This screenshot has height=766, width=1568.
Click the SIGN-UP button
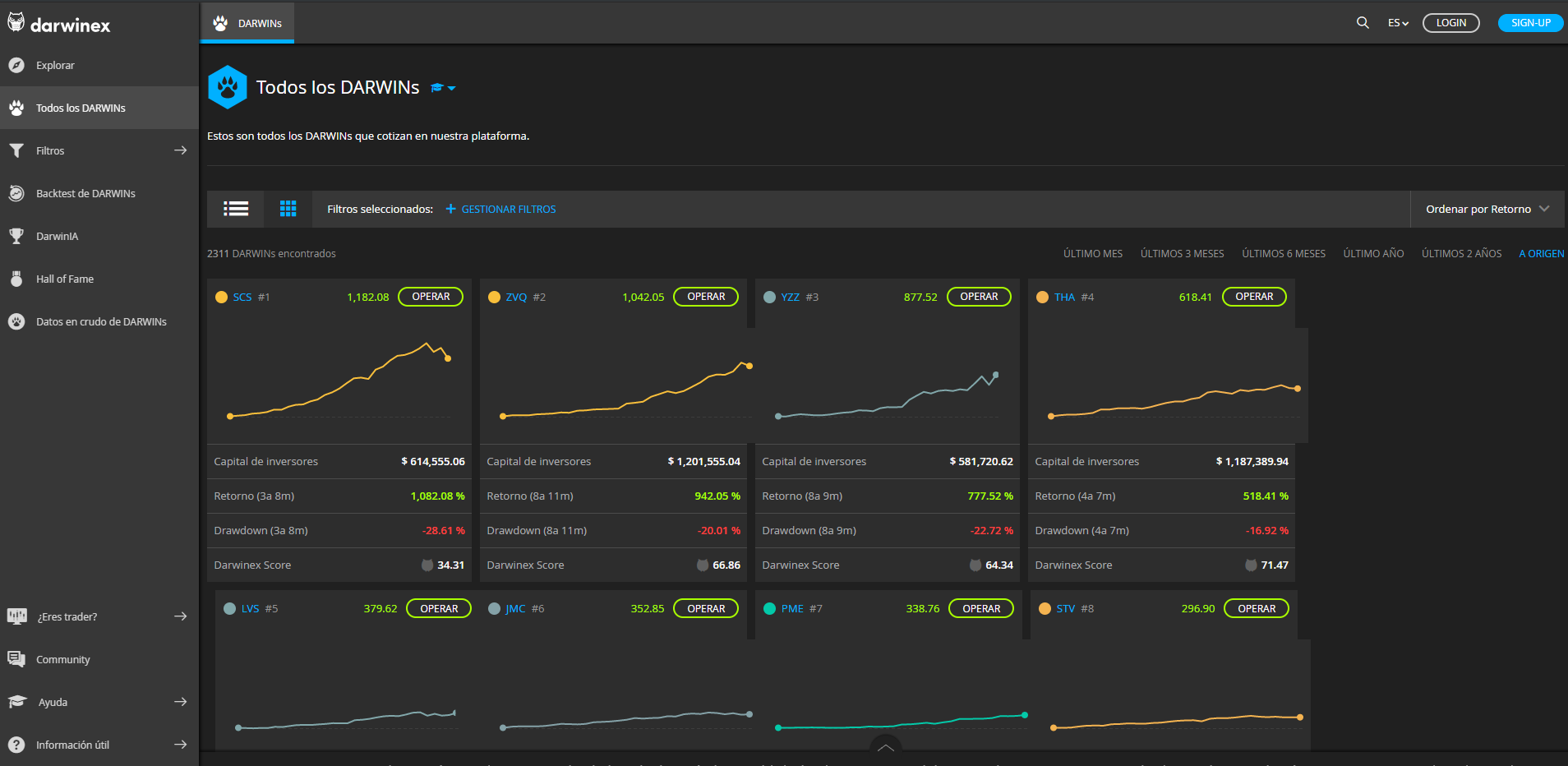pos(1530,23)
